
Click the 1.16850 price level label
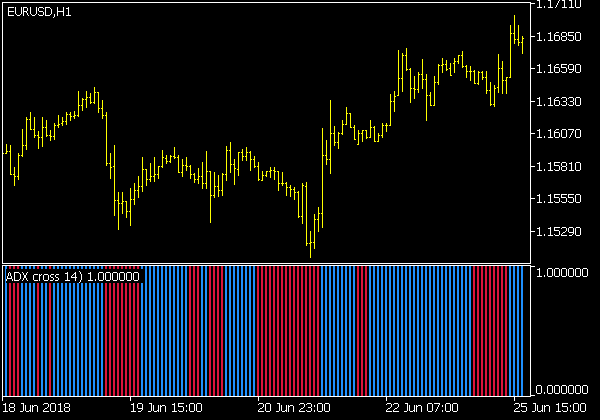[559, 37]
